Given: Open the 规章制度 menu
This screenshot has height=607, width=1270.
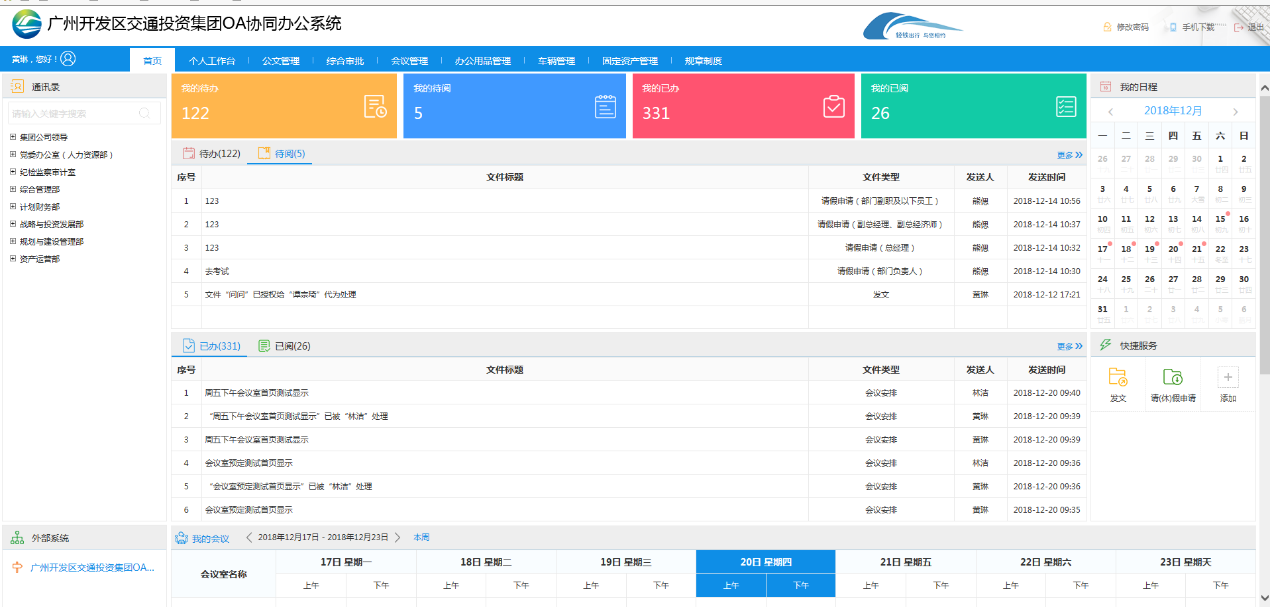Looking at the screenshot, I should 703,61.
